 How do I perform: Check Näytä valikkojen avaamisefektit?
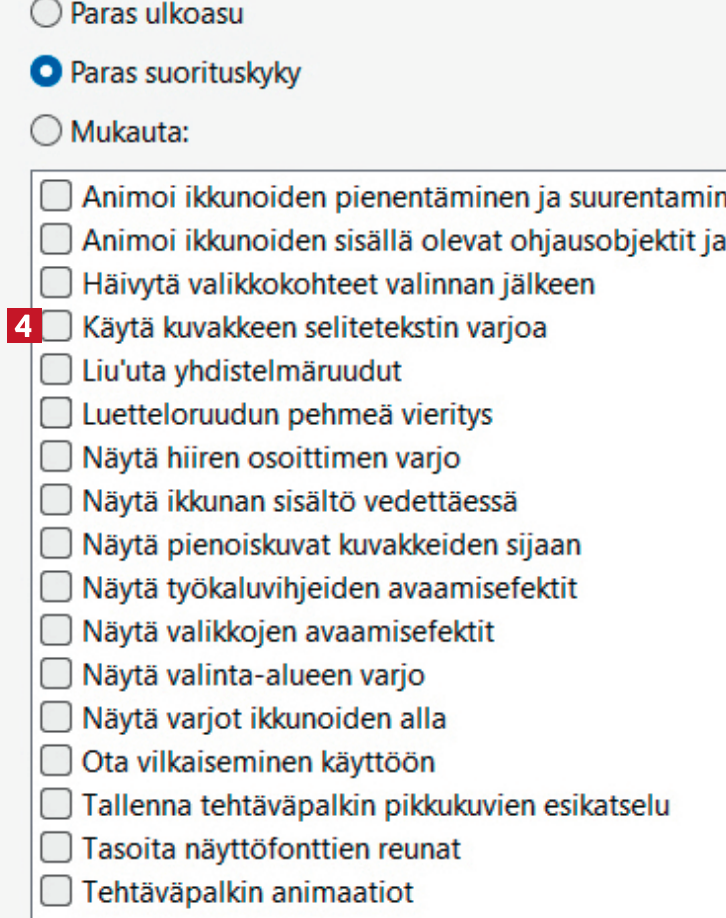[56, 632]
